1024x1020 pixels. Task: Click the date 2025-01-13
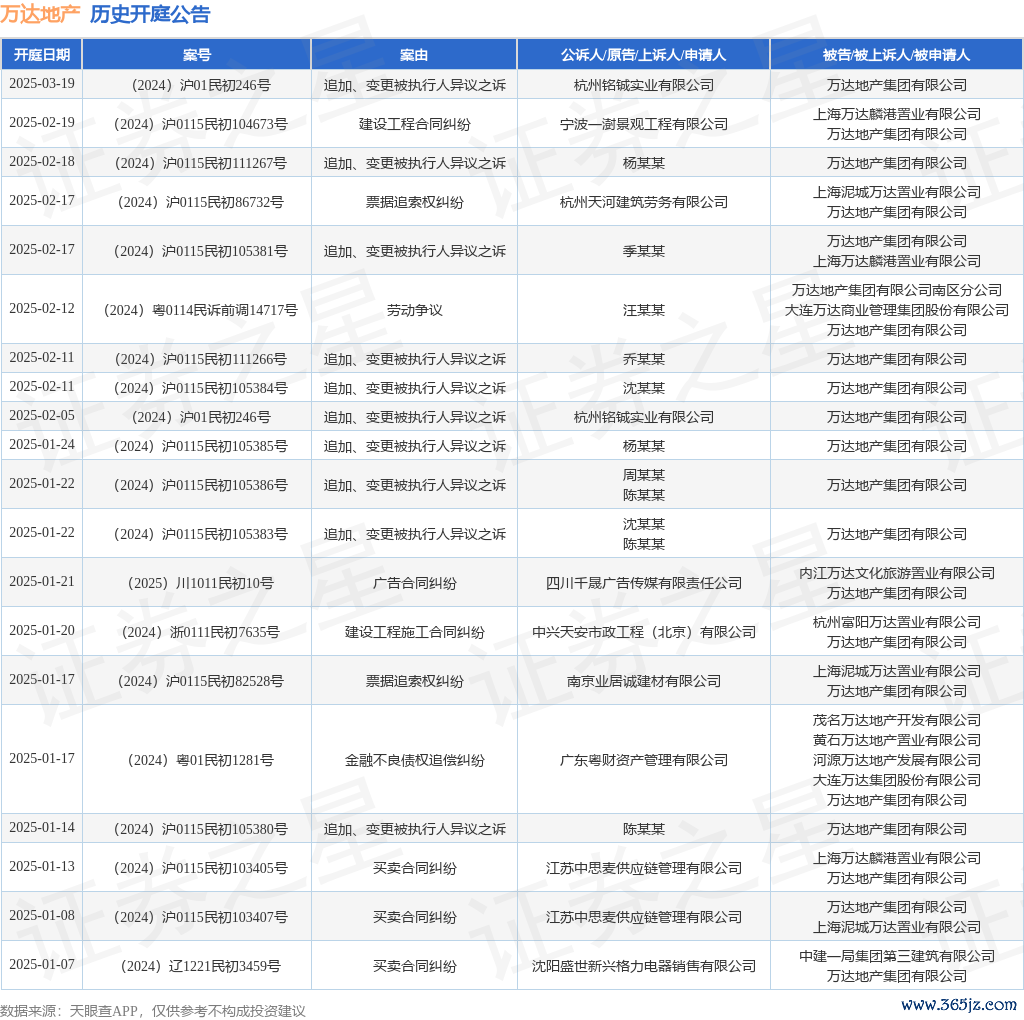coord(42,867)
